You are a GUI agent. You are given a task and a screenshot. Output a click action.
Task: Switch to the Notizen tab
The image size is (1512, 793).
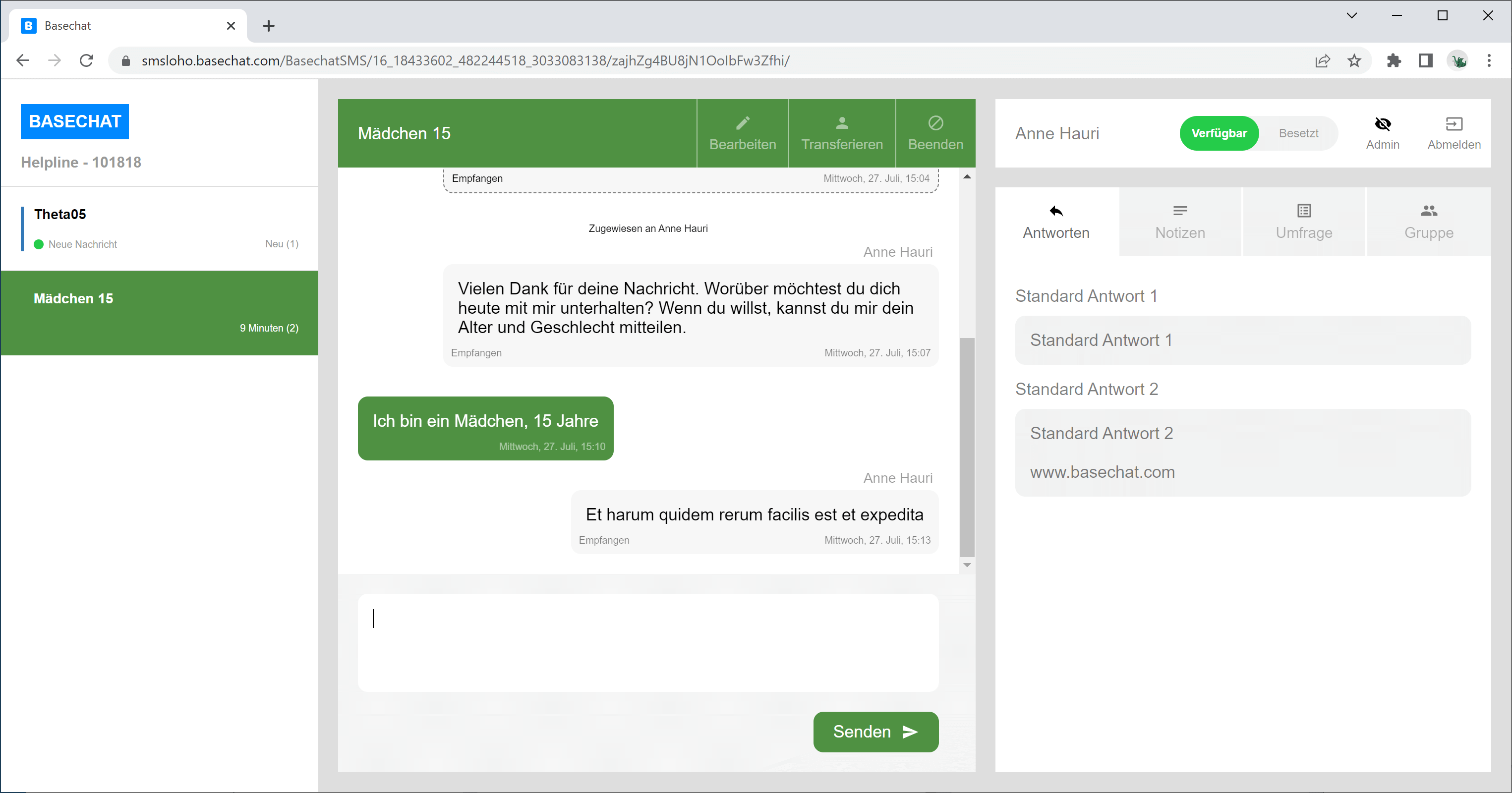1180,222
